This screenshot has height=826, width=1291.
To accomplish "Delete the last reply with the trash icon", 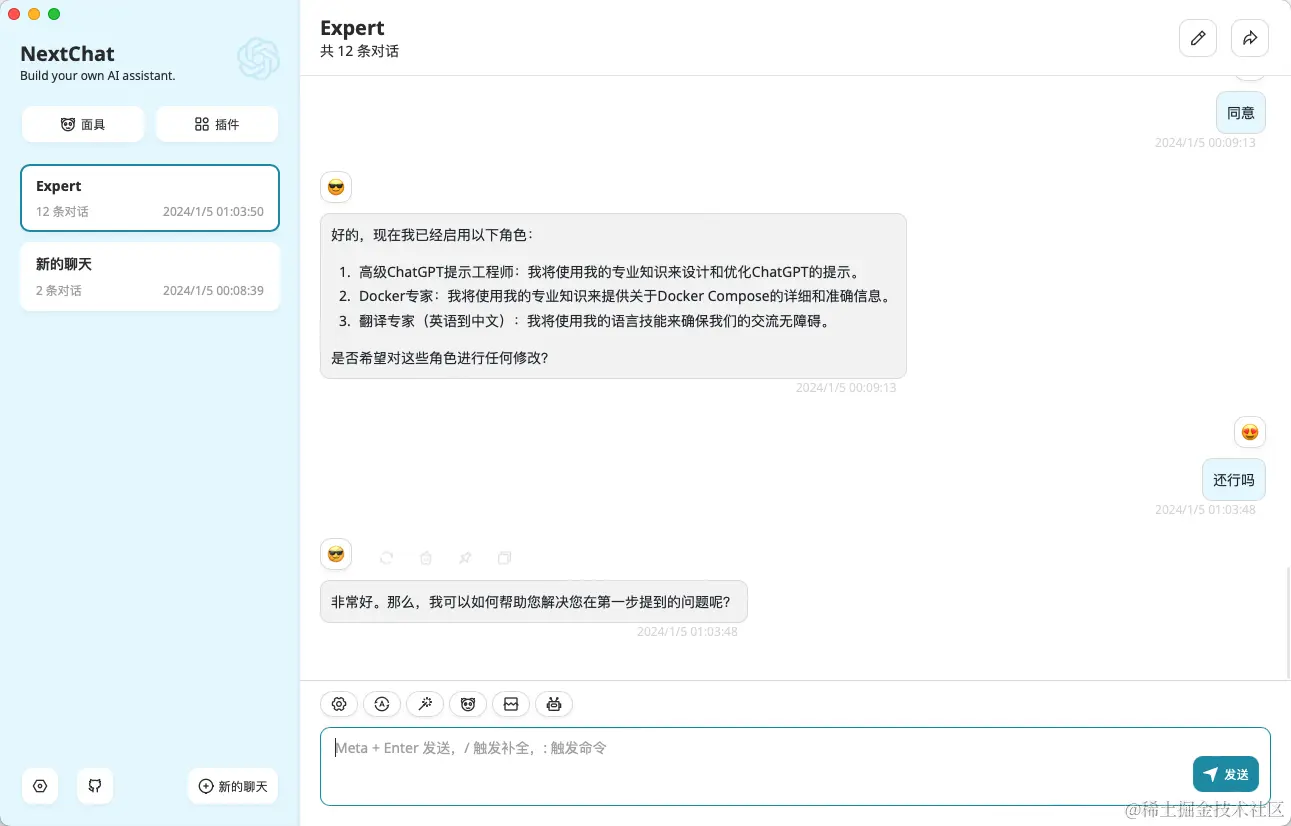I will pyautogui.click(x=426, y=558).
